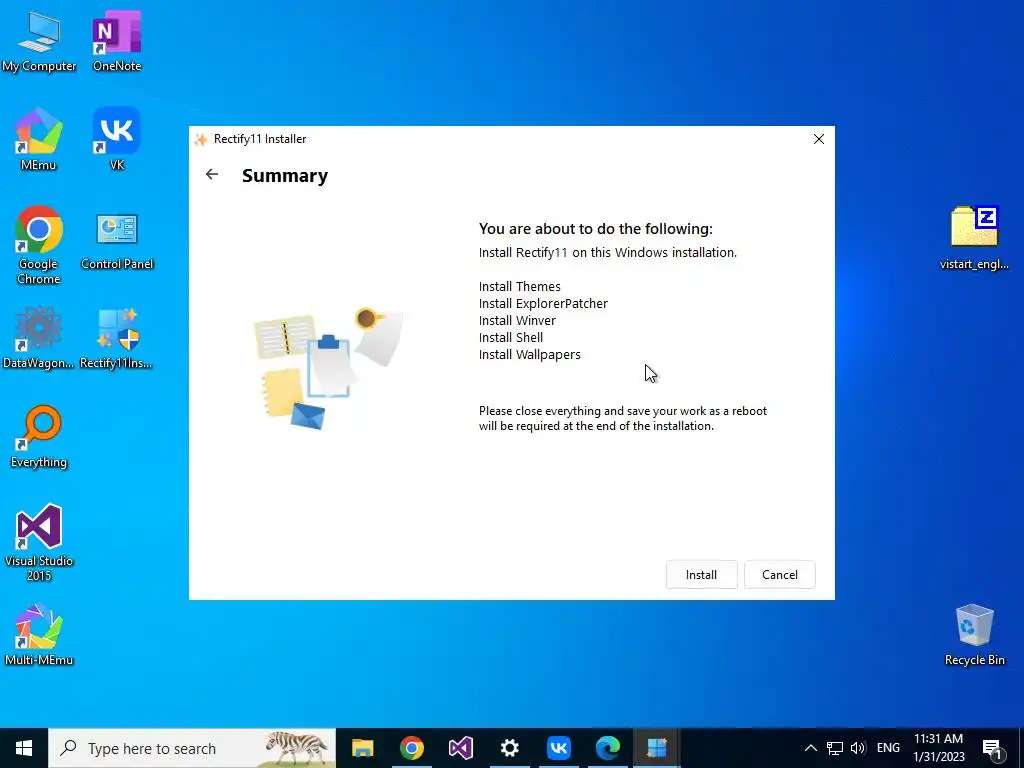The width and height of the screenshot is (1024, 768).
Task: Open Settings gear from the taskbar
Action: (x=509, y=748)
